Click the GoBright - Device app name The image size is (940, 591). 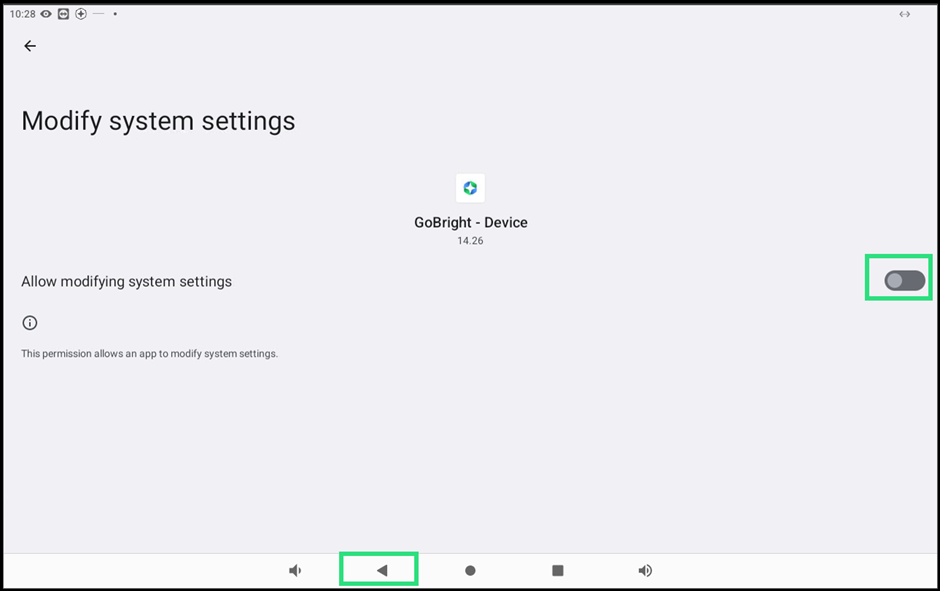(x=471, y=222)
